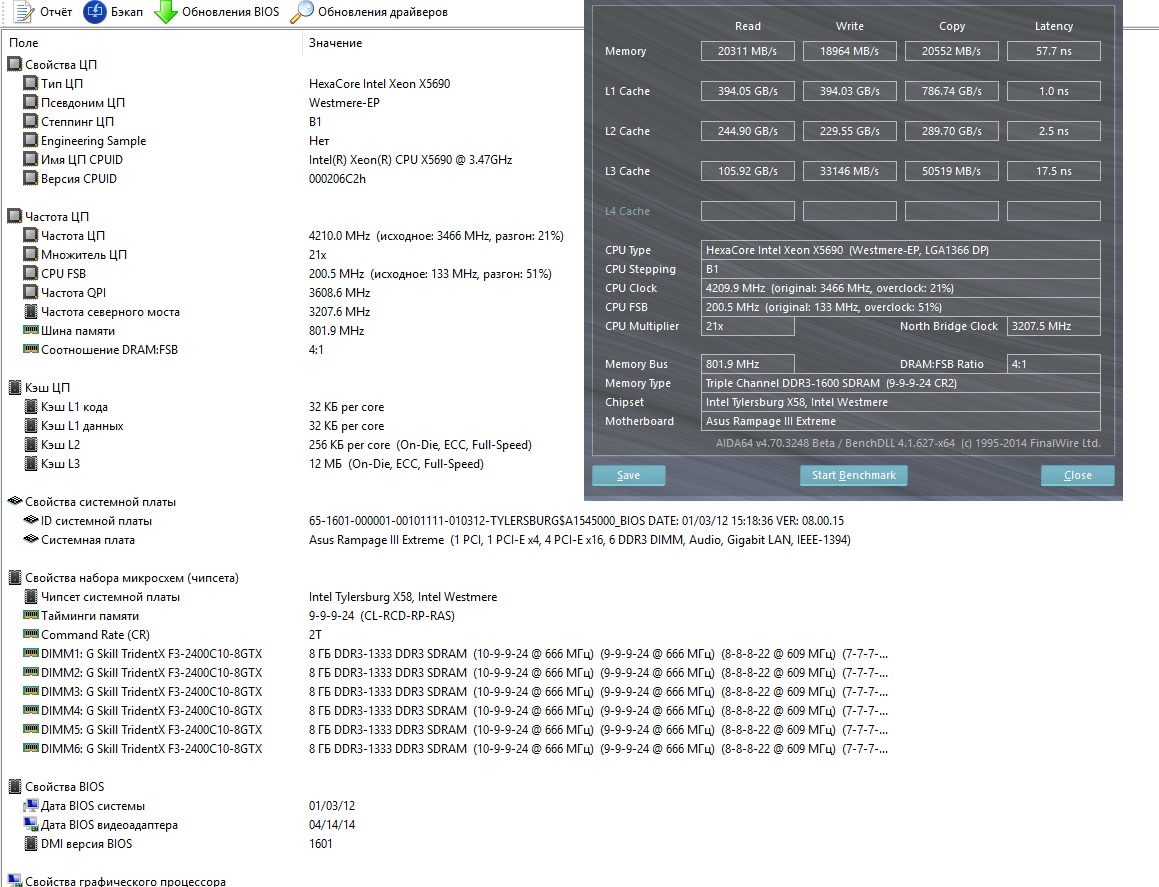The width and height of the screenshot is (1159, 887).
Task: Click the icon next to Тип ЦП
Action: tap(30, 83)
